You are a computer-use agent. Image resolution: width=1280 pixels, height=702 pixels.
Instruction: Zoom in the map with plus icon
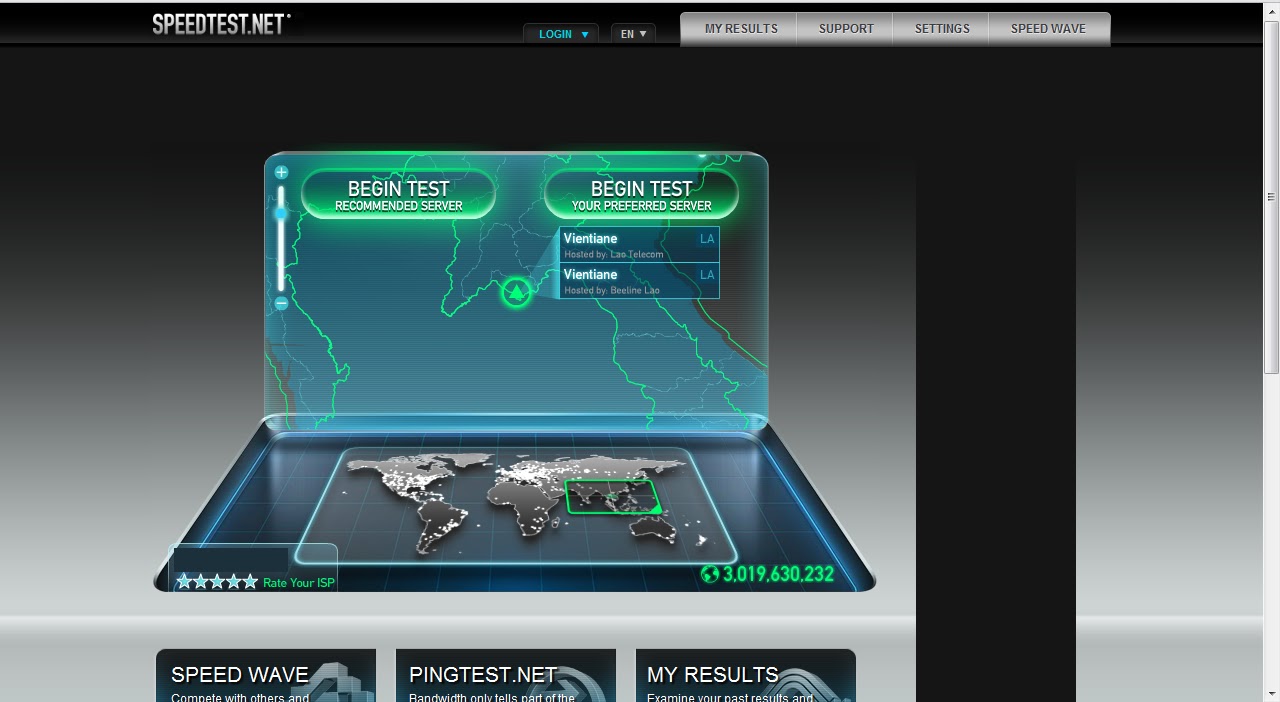tap(281, 172)
